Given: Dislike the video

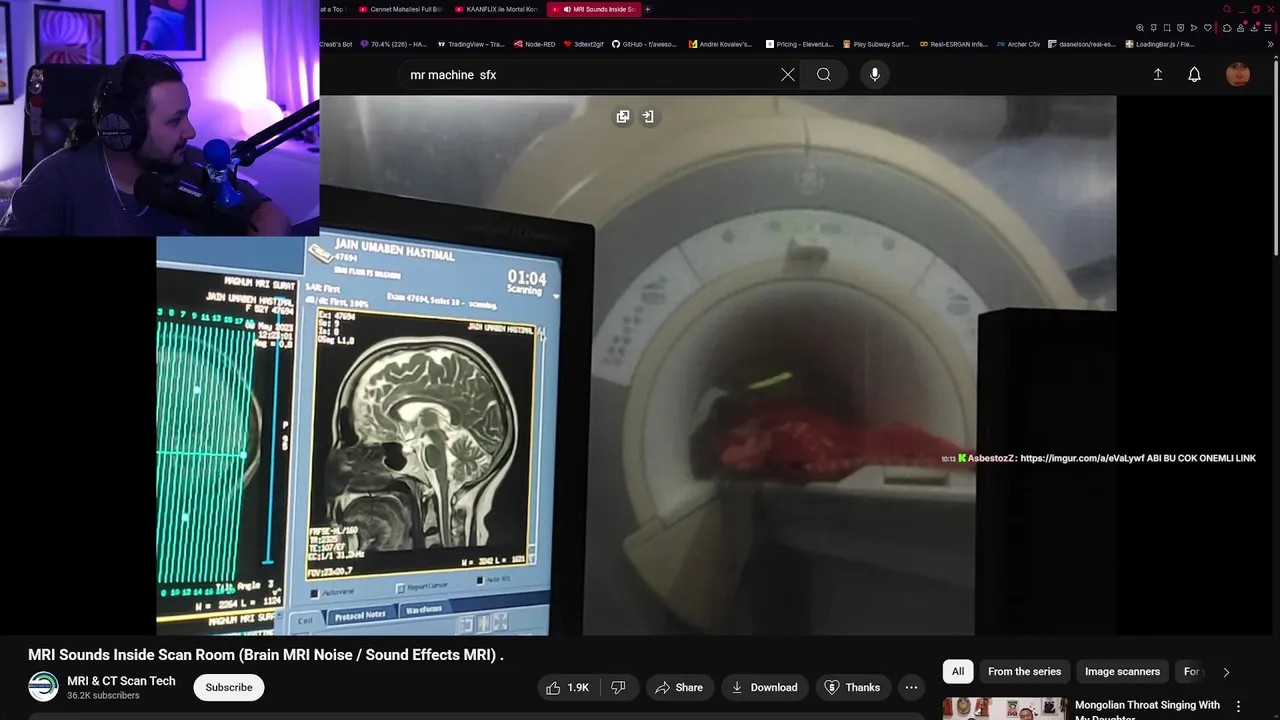Looking at the screenshot, I should coord(618,687).
